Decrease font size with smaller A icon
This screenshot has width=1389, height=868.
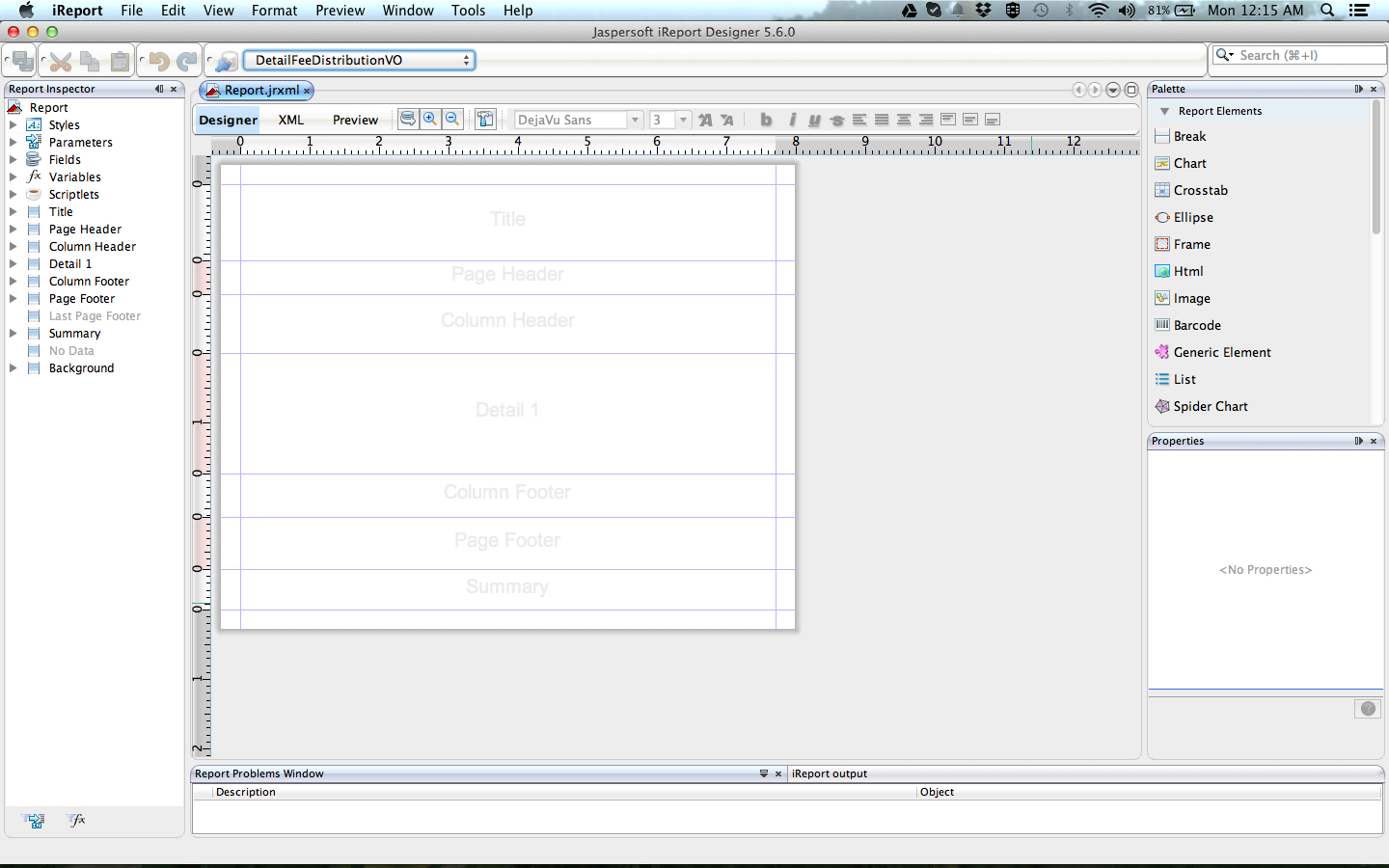(x=727, y=120)
